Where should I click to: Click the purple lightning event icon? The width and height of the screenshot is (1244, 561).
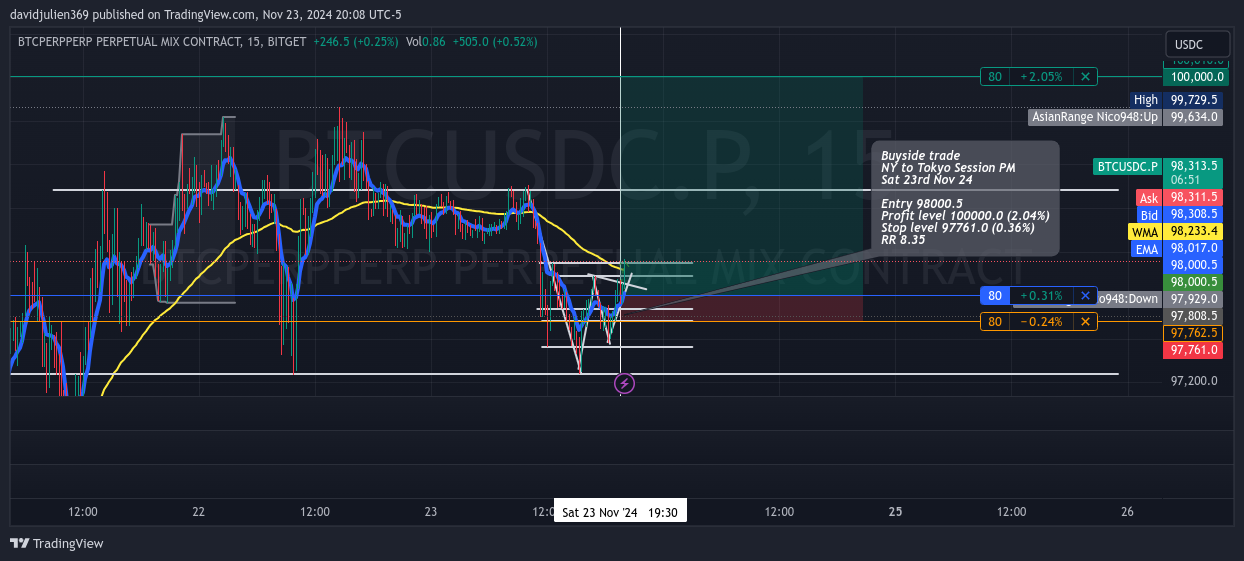[x=624, y=383]
